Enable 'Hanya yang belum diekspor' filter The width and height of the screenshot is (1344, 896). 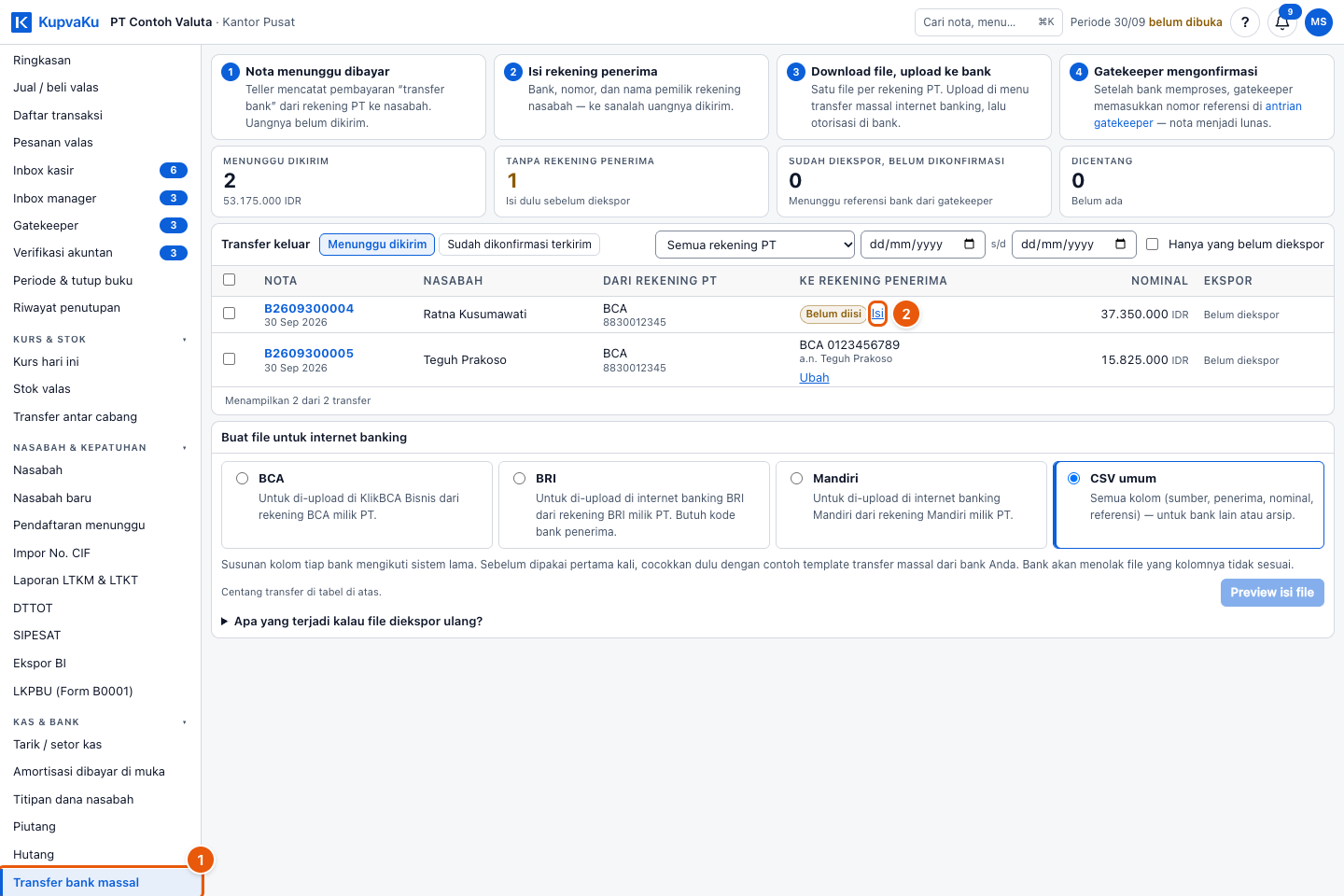click(1153, 245)
